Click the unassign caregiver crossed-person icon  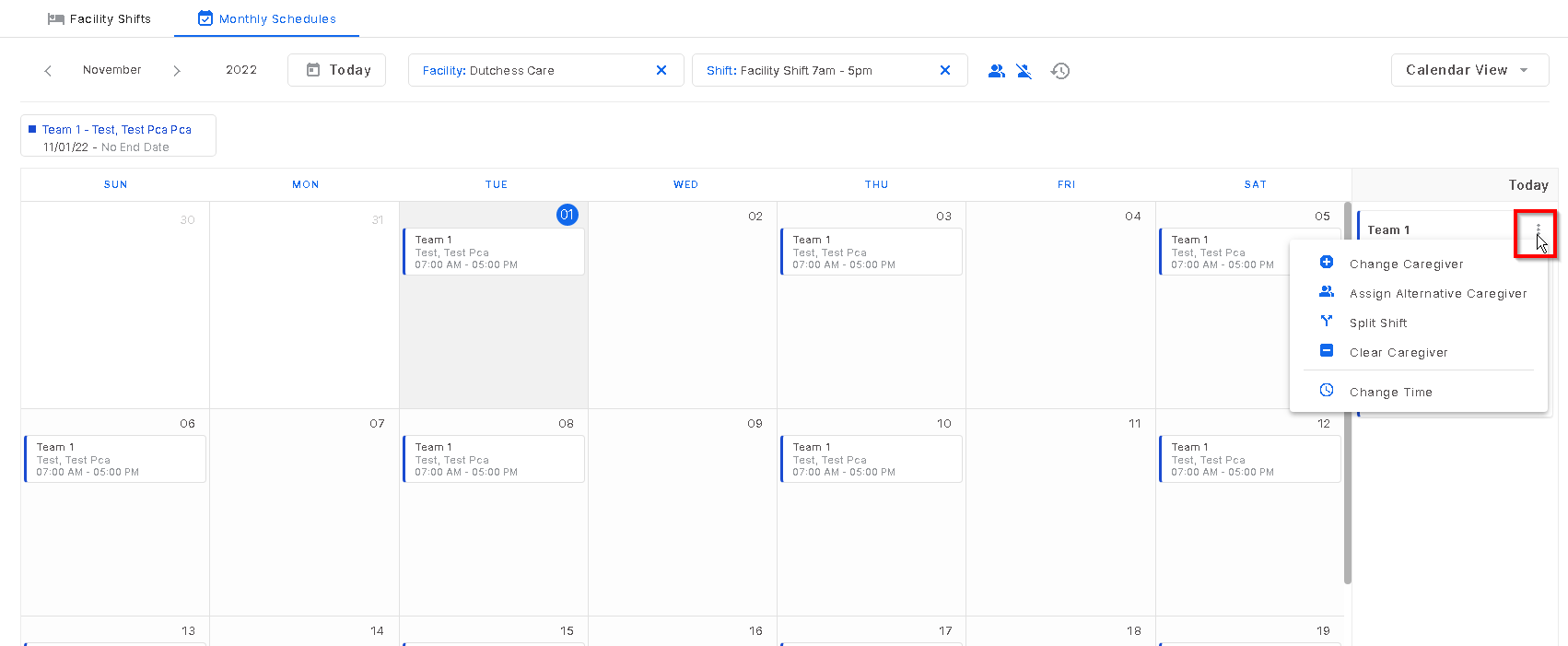(x=1024, y=71)
